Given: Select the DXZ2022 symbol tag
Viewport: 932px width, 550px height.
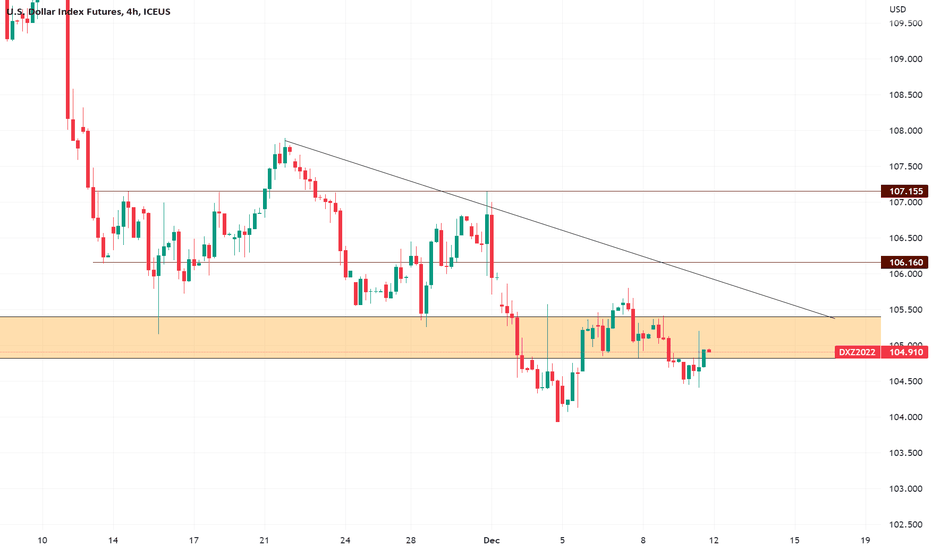Looking at the screenshot, I should click(857, 352).
